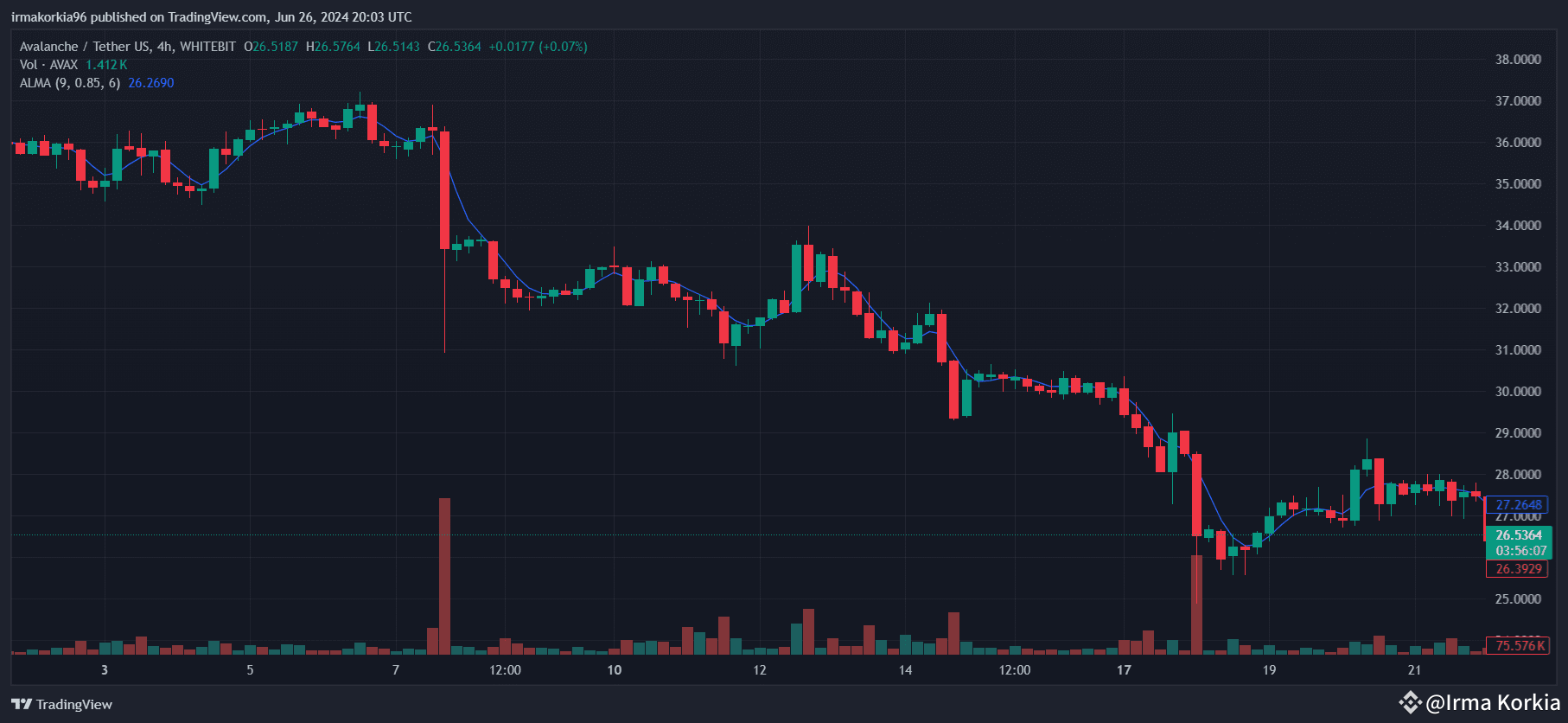This screenshot has height=723, width=1568.
Task: Click the diamond icon beside @Irma Korkia
Action: click(x=1410, y=702)
